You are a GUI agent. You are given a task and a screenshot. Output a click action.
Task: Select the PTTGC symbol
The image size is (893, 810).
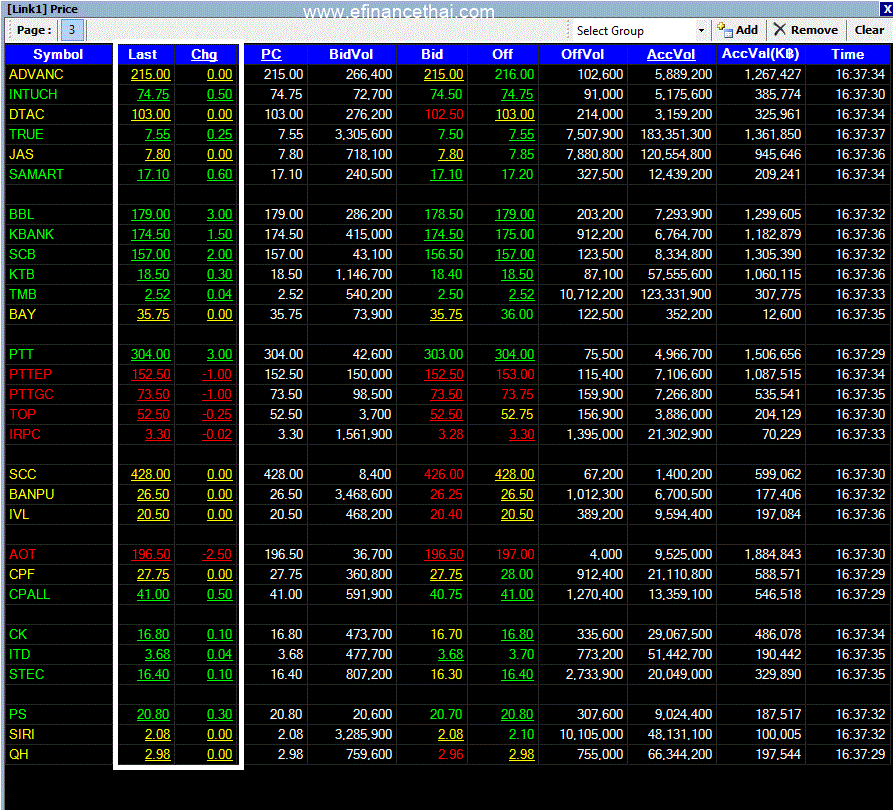[x=31, y=394]
